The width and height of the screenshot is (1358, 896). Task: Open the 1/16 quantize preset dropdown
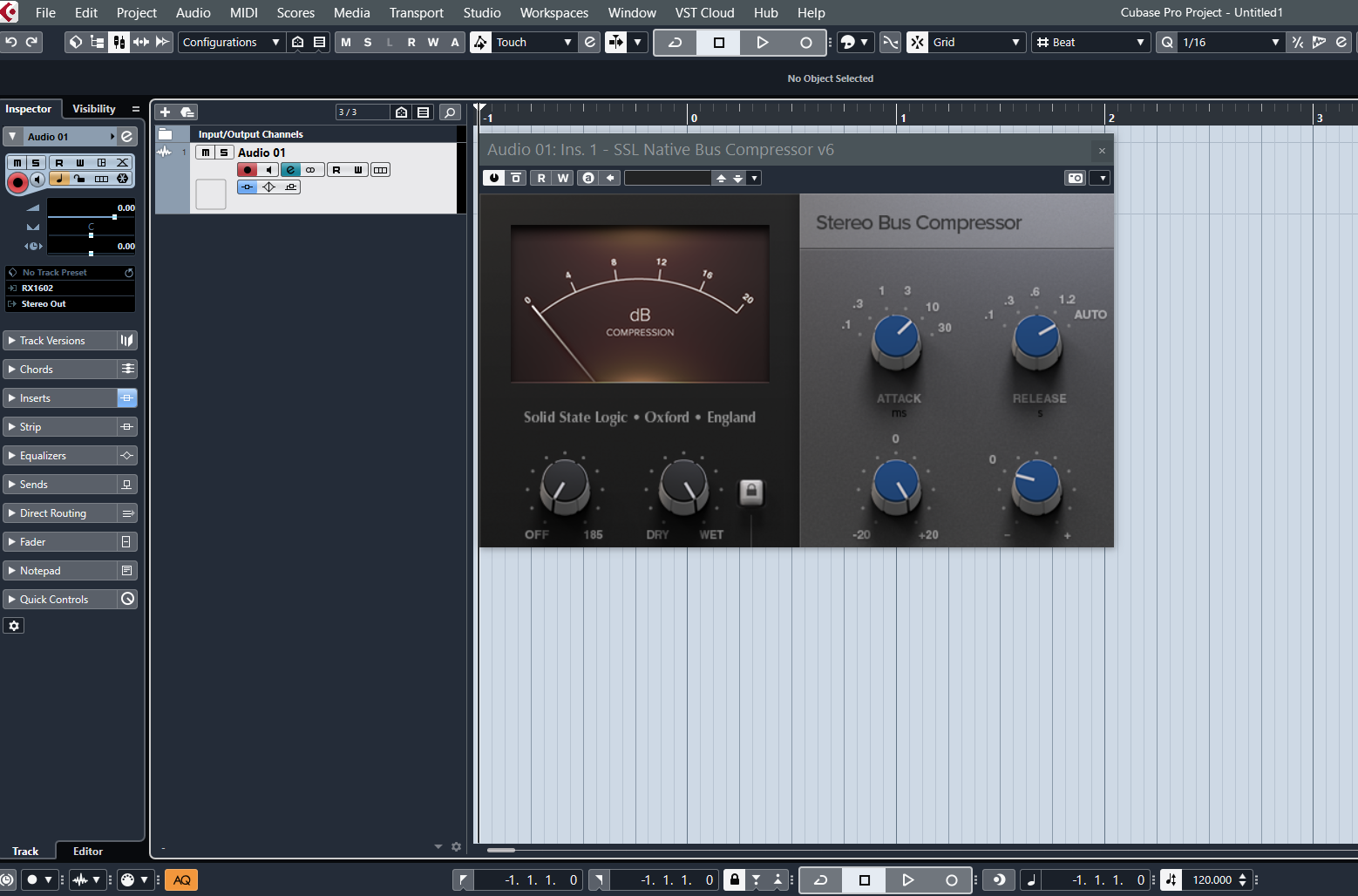[1231, 42]
